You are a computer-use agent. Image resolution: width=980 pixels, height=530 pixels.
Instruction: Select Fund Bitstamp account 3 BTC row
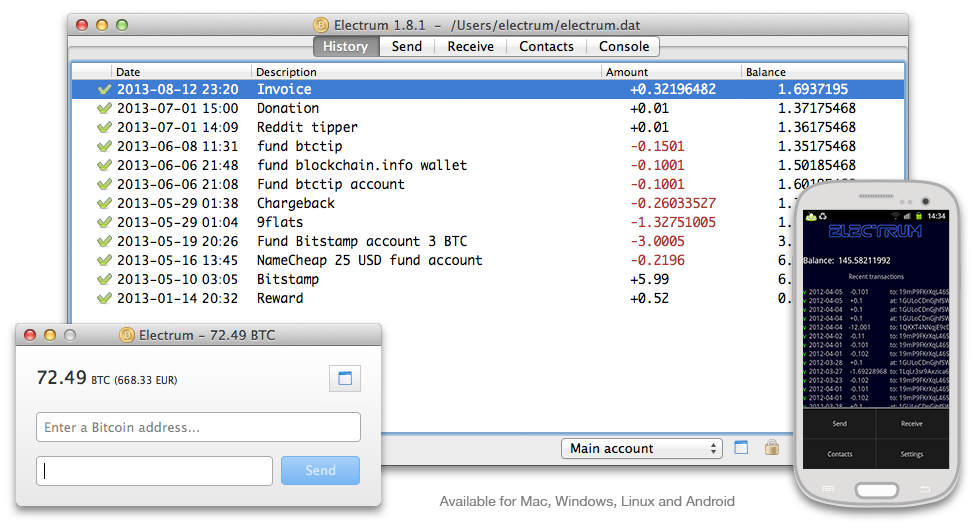434,241
